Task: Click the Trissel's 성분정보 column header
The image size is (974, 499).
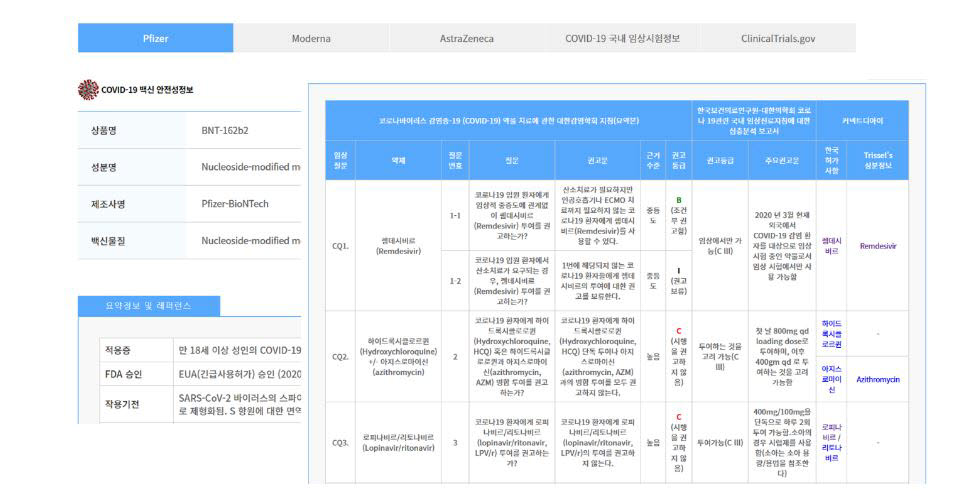Action: (x=878, y=160)
